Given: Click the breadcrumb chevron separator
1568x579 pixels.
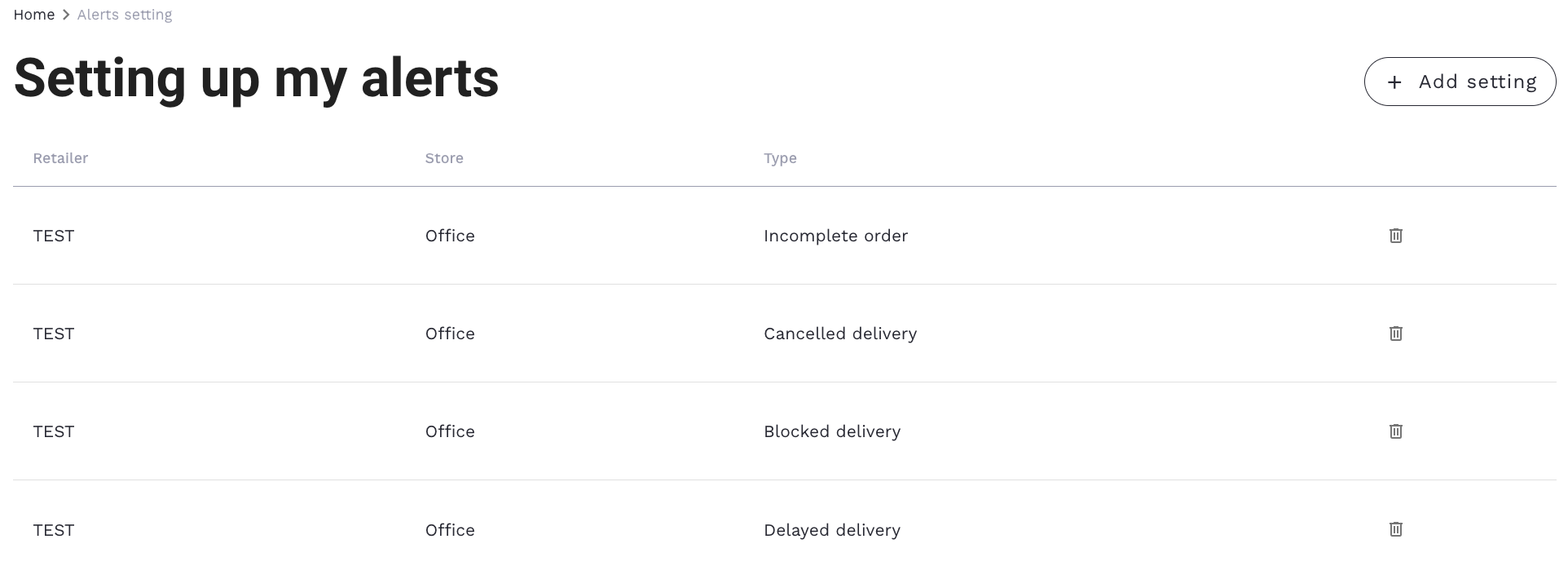Looking at the screenshot, I should pos(66,15).
